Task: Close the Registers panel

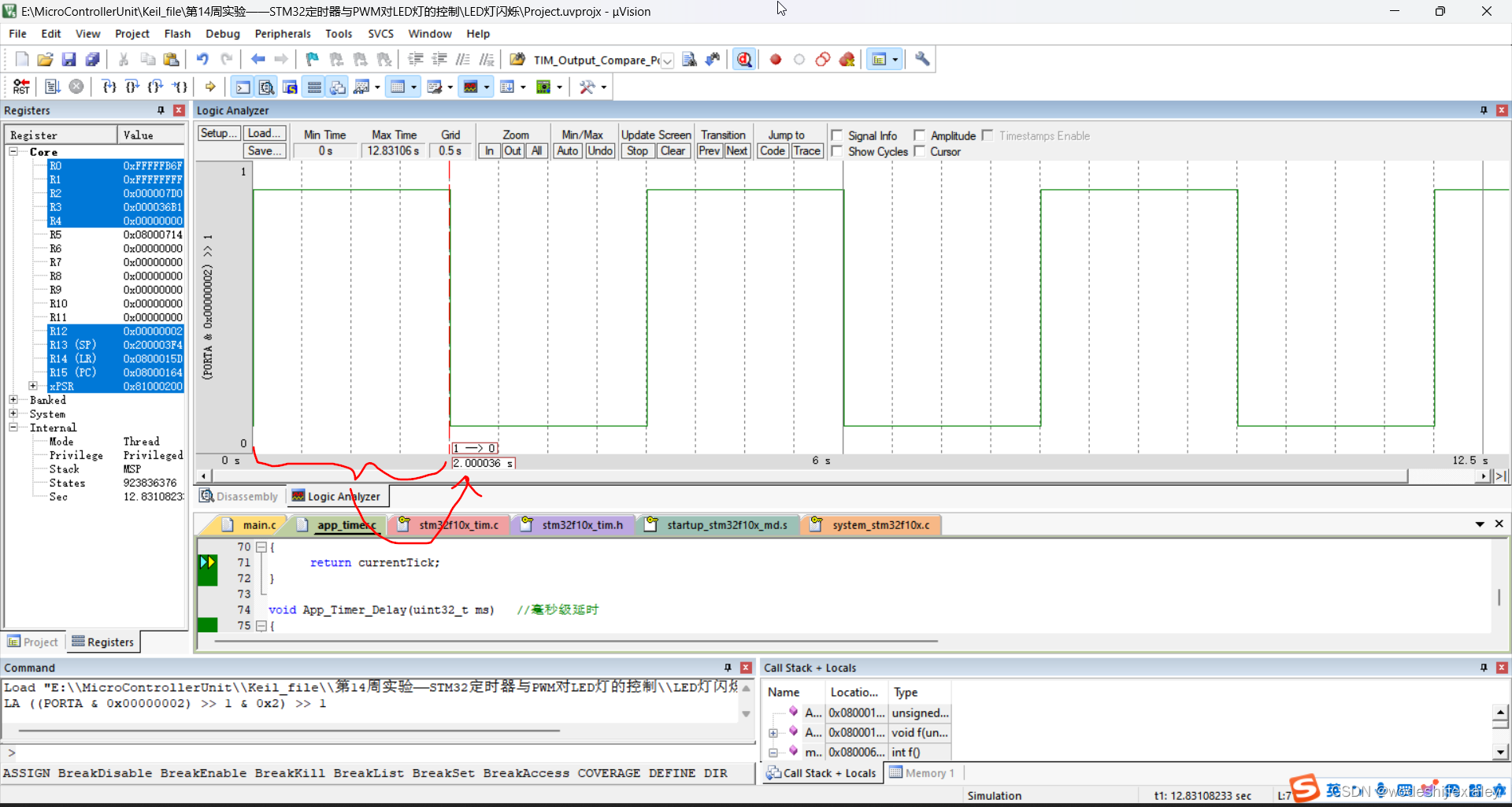Action: point(179,110)
